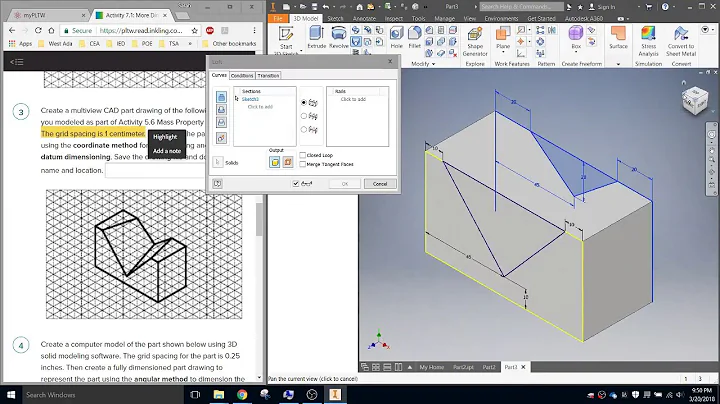
Task: Open File Explorer from the taskbar
Action: (x=219, y=394)
